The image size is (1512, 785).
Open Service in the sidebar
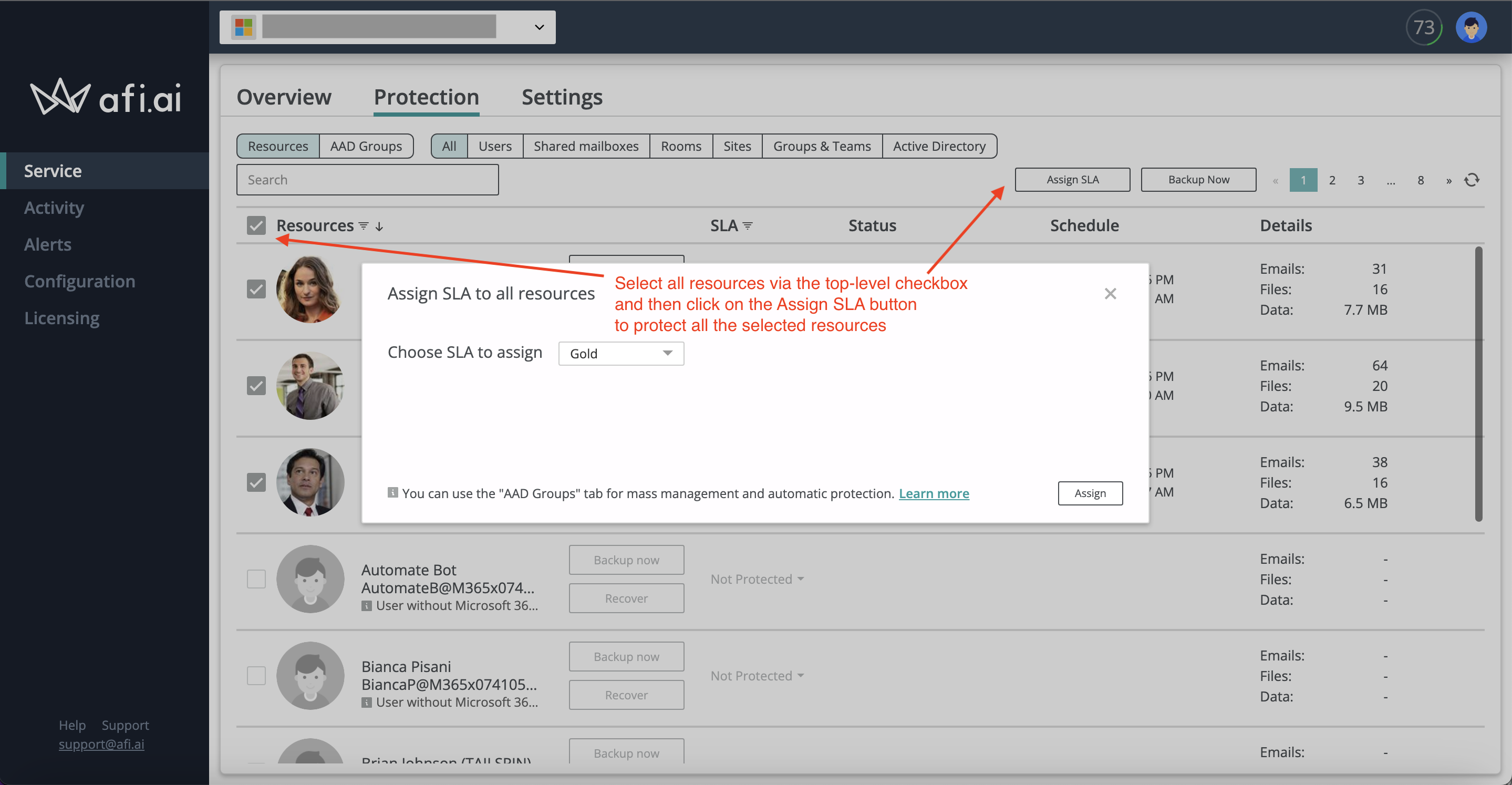coord(105,171)
